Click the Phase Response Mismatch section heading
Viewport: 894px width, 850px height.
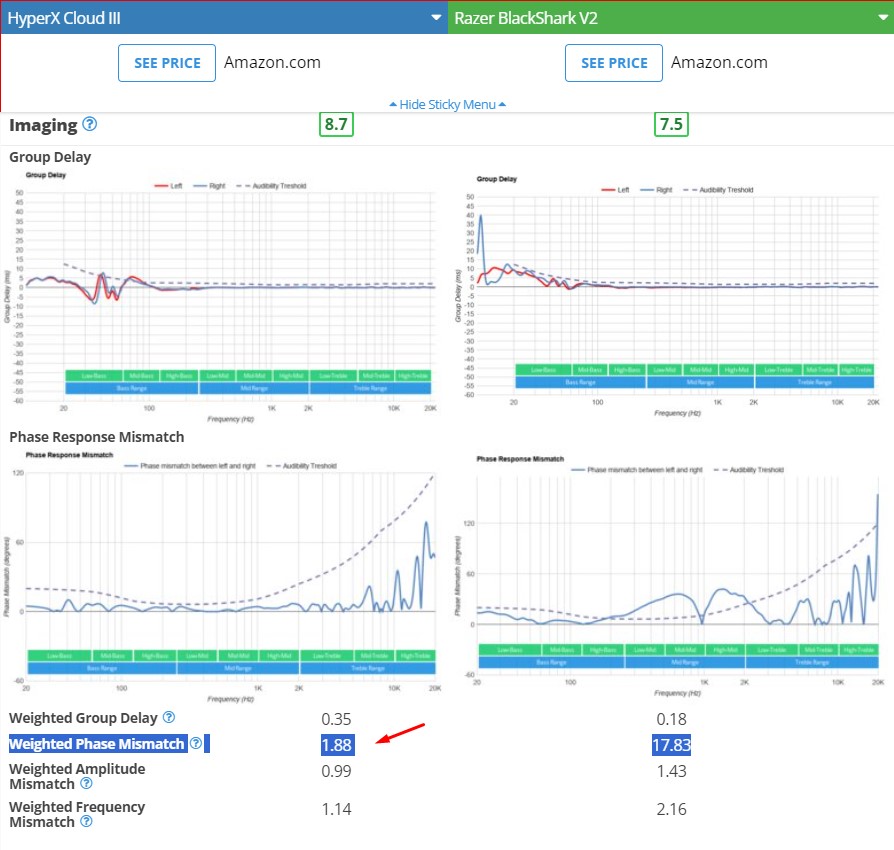(x=97, y=437)
